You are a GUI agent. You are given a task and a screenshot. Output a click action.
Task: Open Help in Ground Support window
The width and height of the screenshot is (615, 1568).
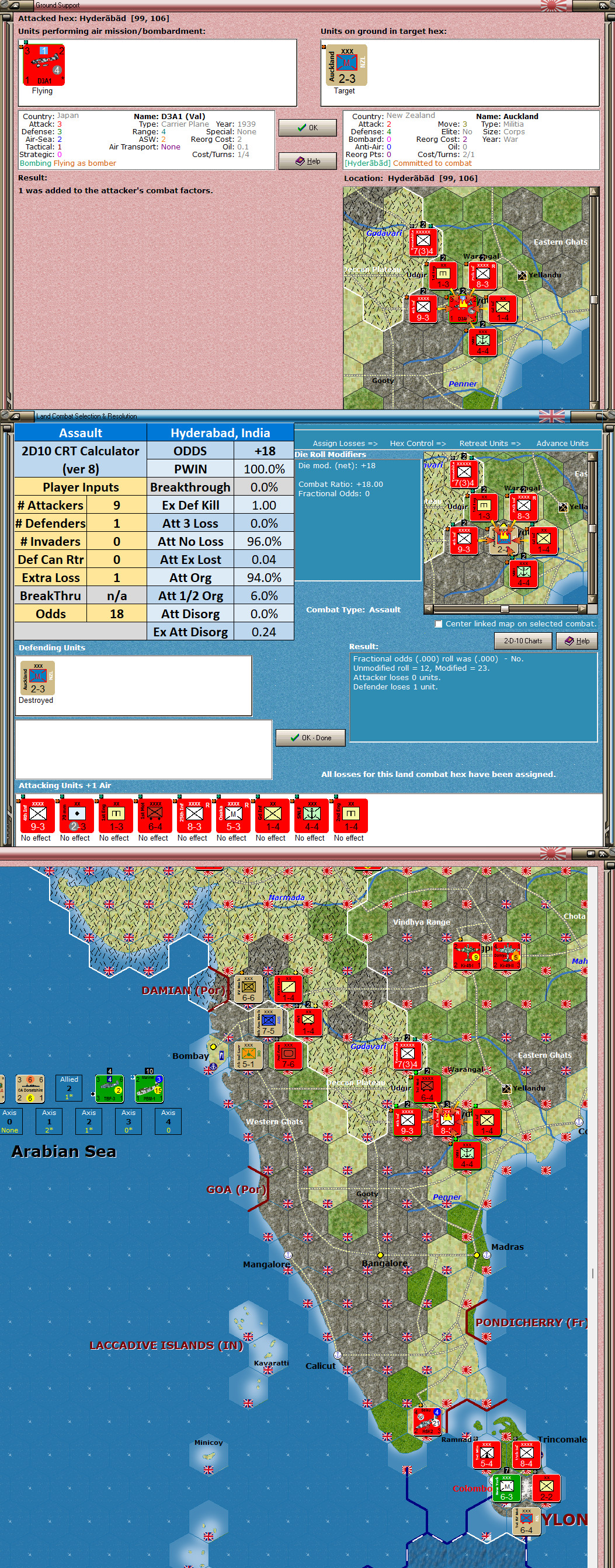307,161
